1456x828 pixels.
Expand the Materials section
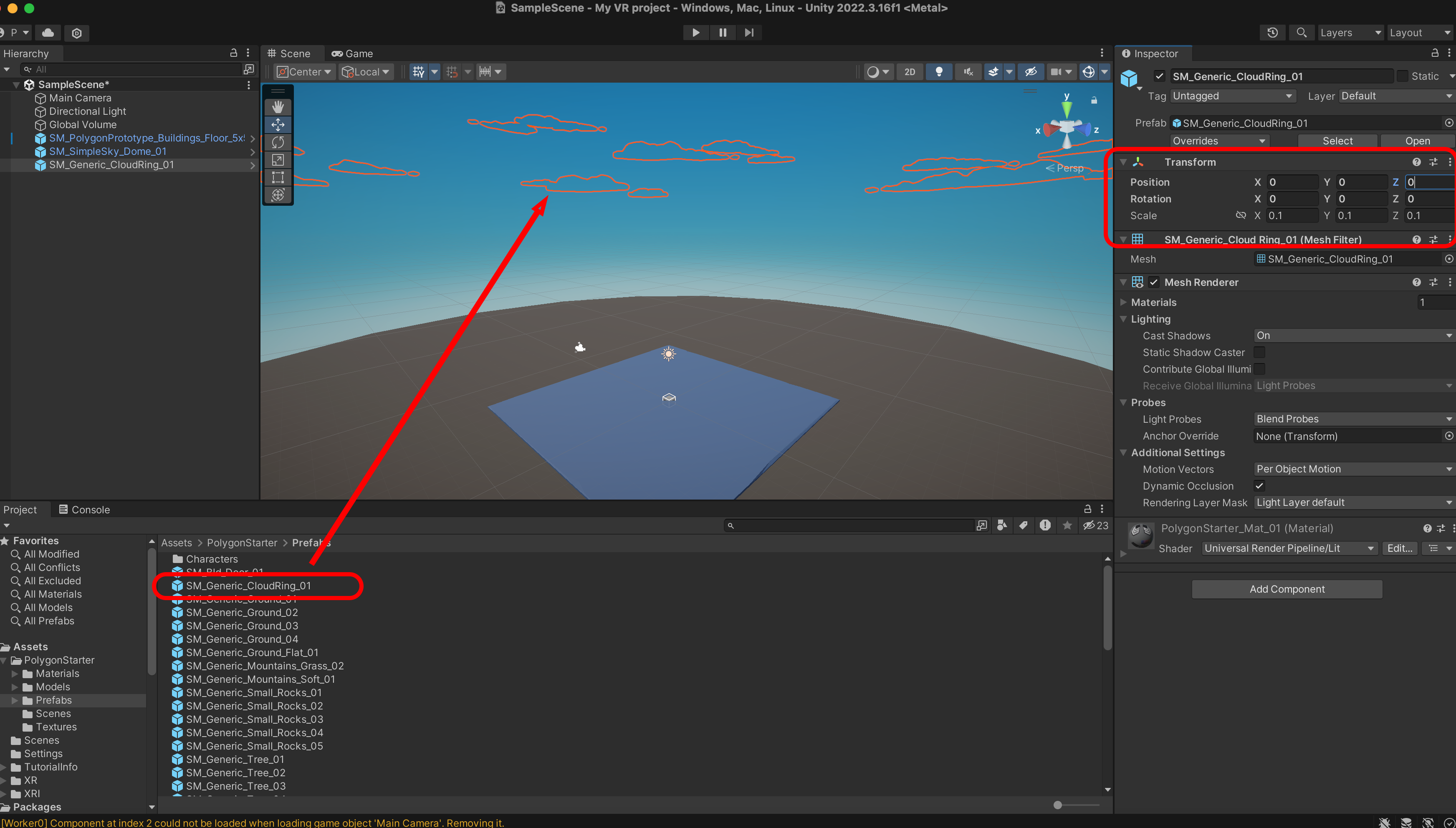1123,302
